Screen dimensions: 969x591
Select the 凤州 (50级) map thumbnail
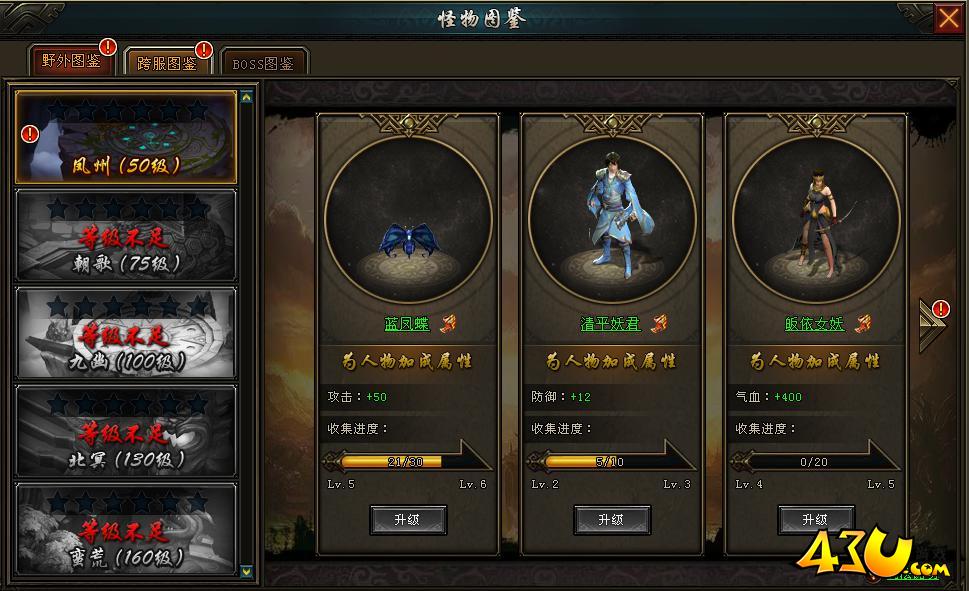(126, 137)
